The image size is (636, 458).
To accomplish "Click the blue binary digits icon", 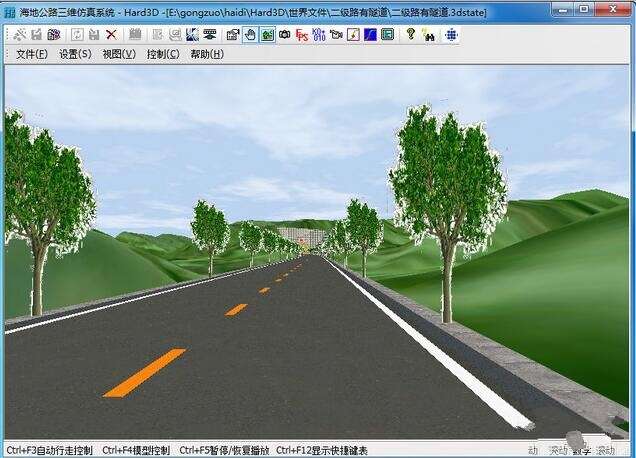I will (x=319, y=35).
